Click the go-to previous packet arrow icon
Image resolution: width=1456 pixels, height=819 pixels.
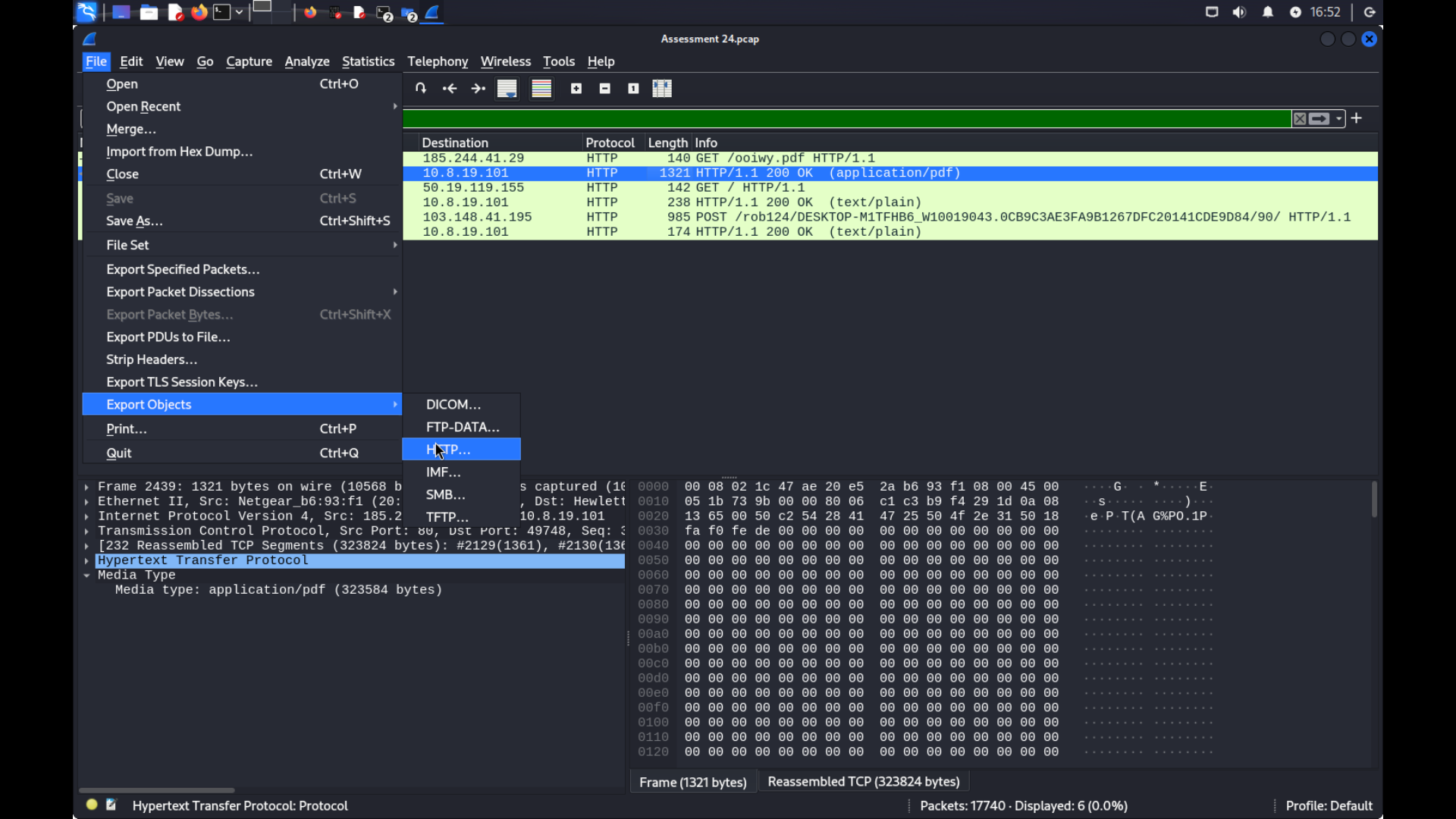point(449,88)
